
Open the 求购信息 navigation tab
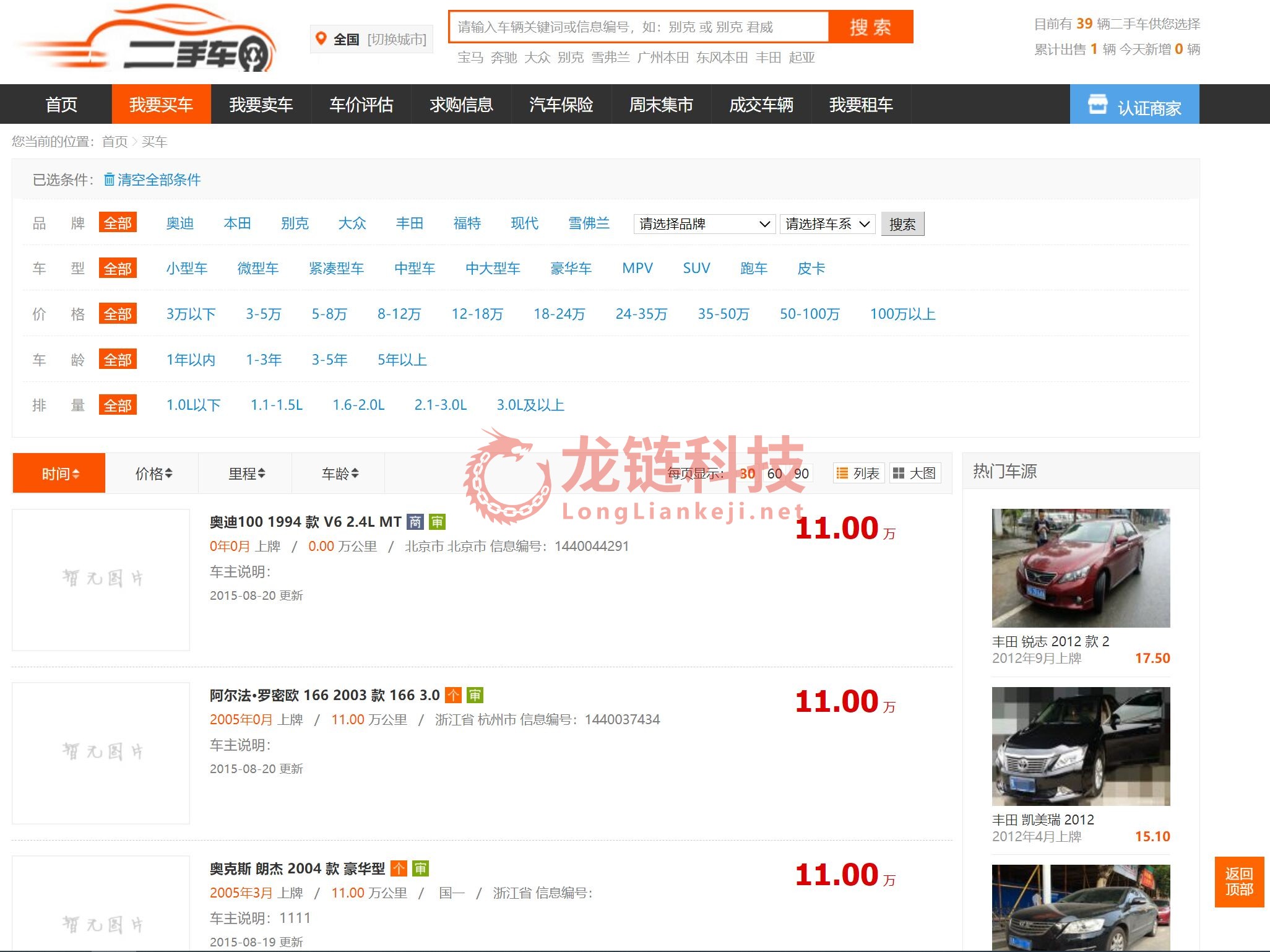pyautogui.click(x=461, y=104)
